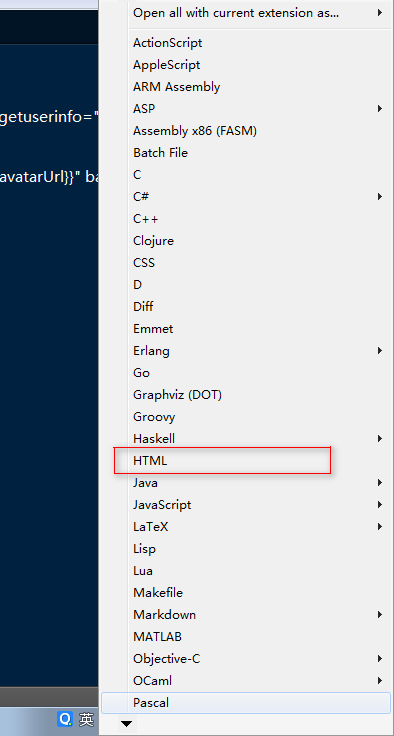Expand the C# submenu arrow
This screenshot has width=394, height=736.
coord(380,197)
